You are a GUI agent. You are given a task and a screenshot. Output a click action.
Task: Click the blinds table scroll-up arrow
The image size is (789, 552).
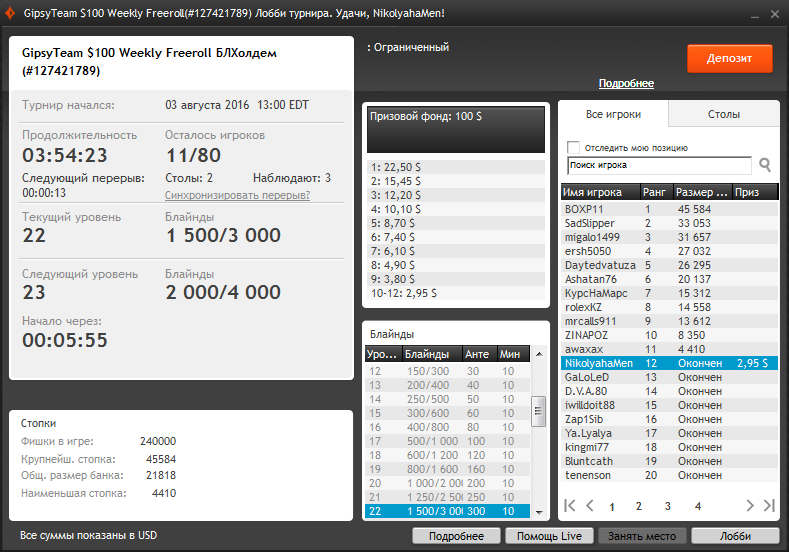pyautogui.click(x=539, y=354)
